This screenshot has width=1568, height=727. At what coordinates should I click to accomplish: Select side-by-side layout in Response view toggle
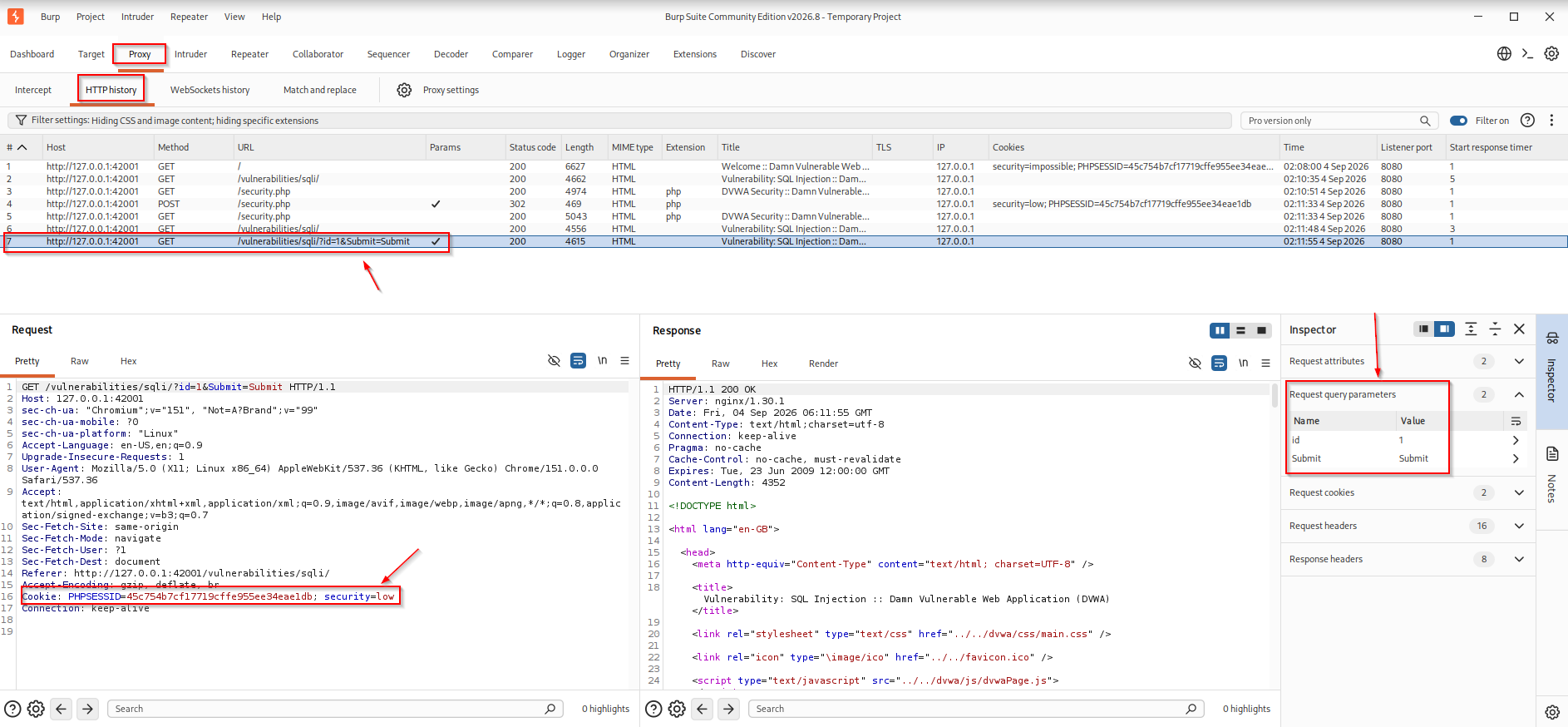(1220, 330)
